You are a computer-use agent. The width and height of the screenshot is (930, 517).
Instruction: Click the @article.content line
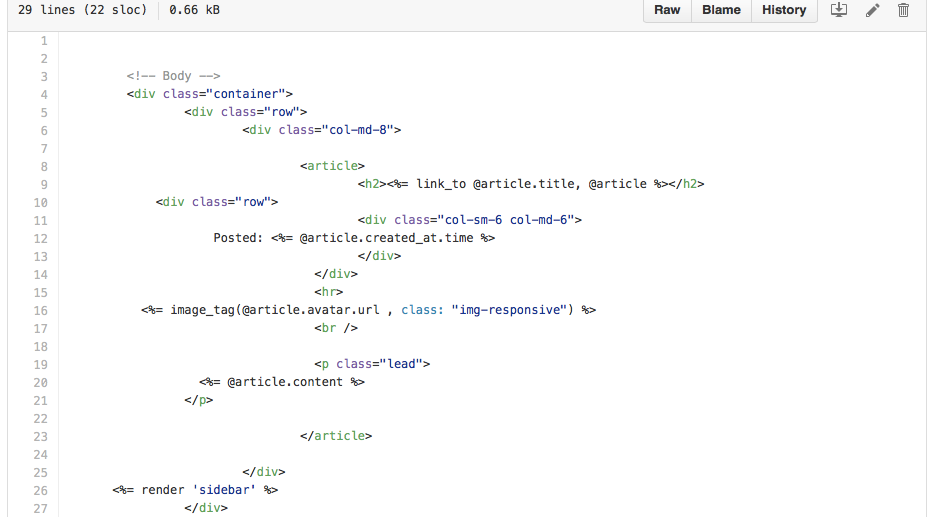(282, 382)
